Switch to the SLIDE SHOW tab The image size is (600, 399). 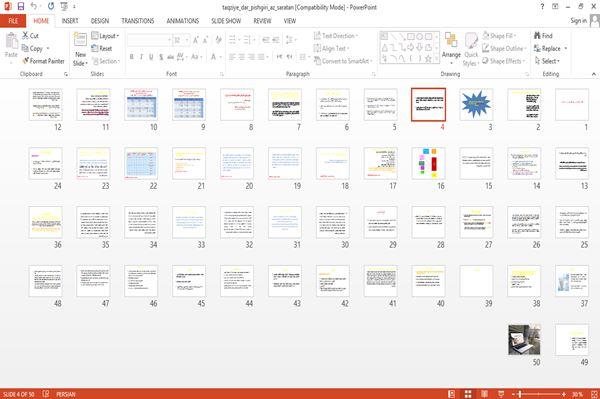[226, 21]
